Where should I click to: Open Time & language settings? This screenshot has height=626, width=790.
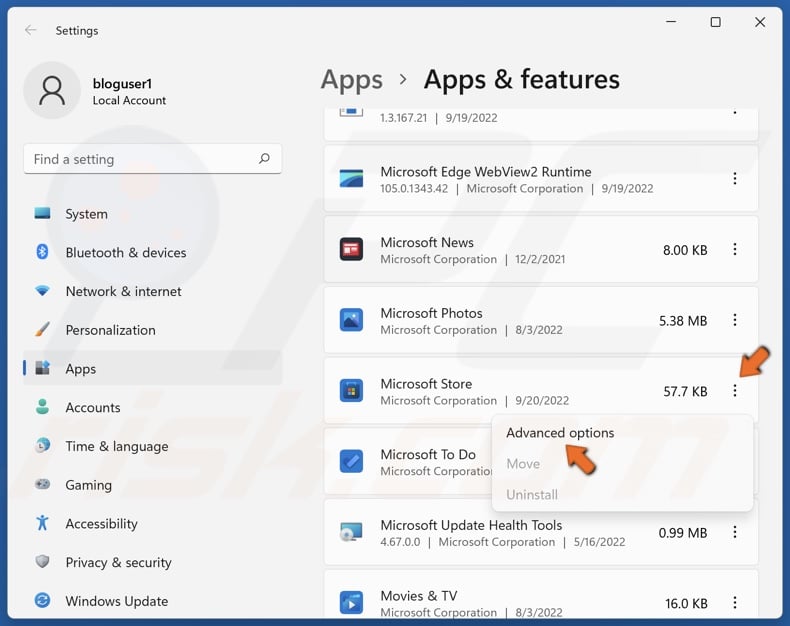(x=152, y=446)
